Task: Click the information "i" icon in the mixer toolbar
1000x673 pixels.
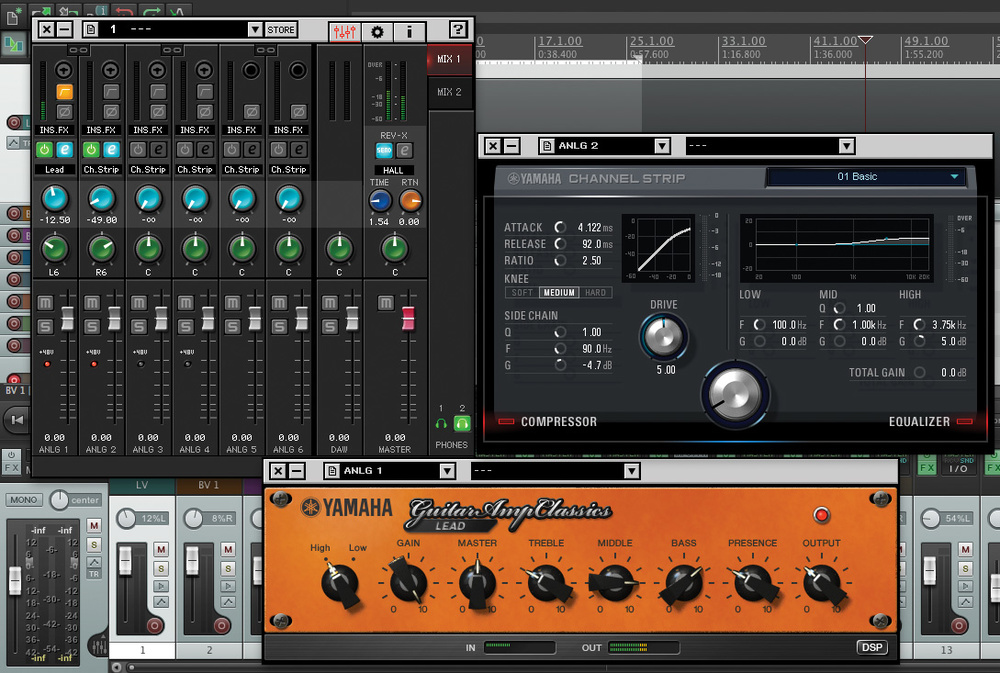Action: [x=409, y=31]
